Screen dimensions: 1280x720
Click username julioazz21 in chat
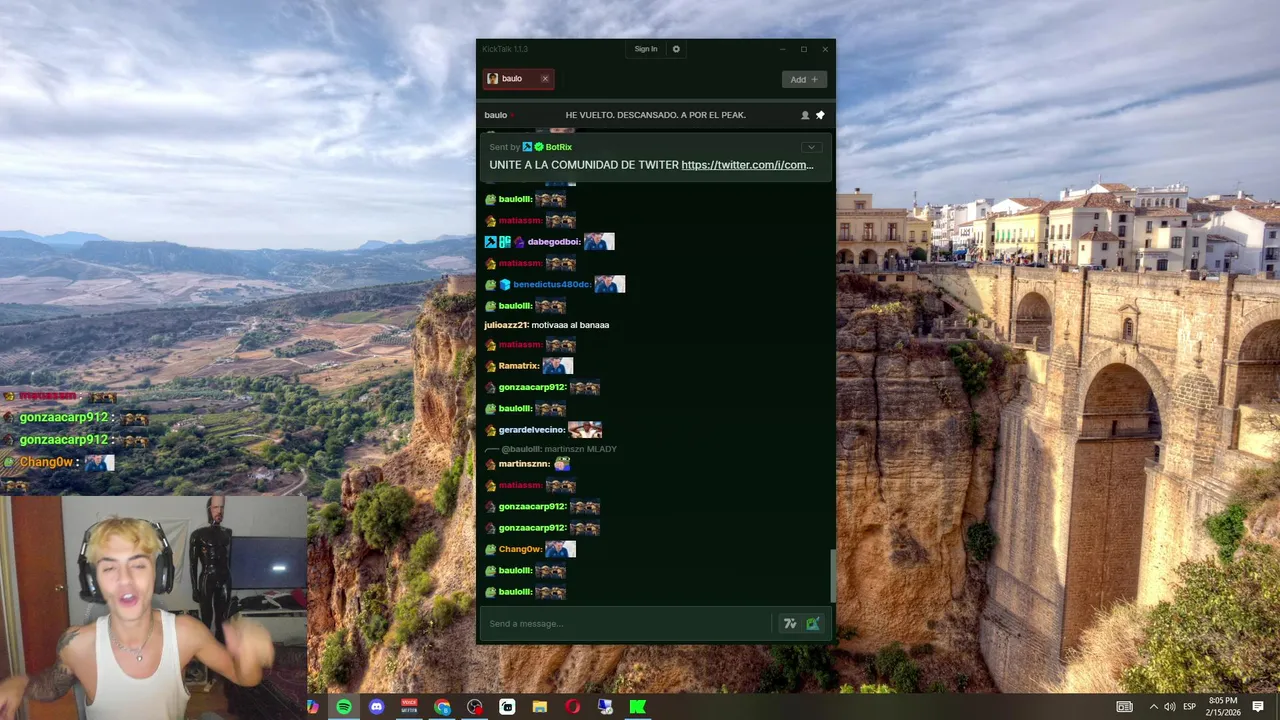(506, 325)
